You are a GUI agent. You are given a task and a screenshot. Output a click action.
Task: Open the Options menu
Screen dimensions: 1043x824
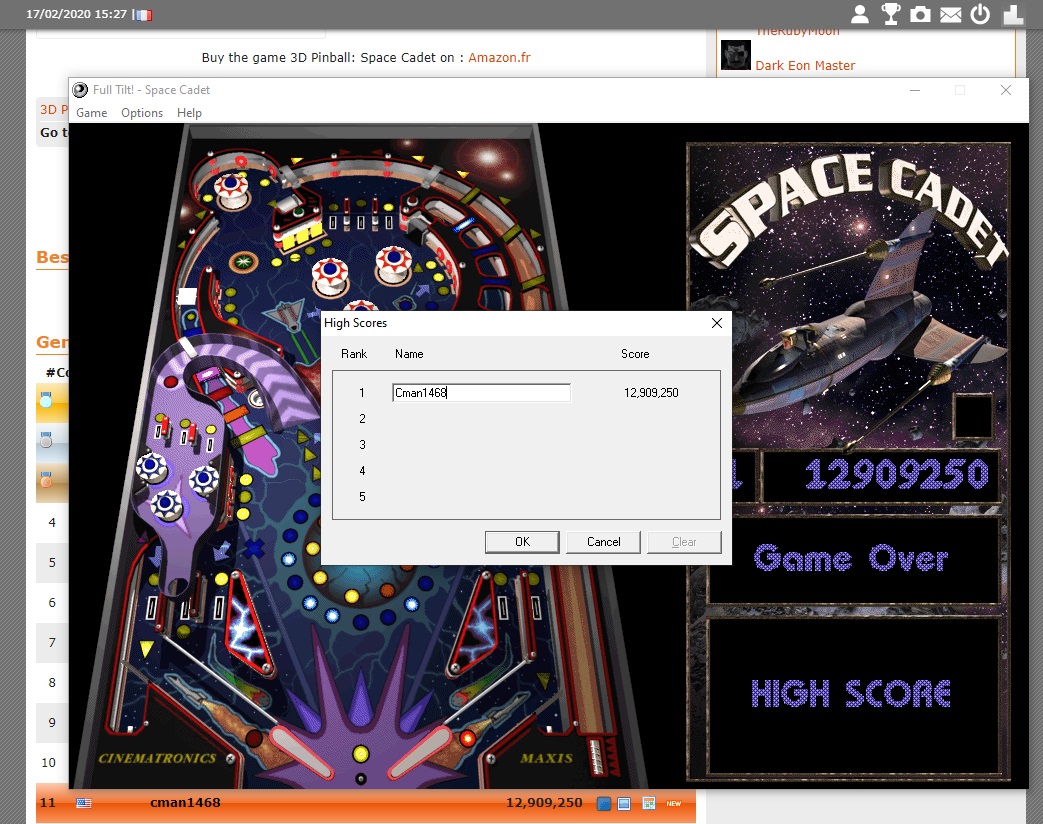tap(142, 113)
